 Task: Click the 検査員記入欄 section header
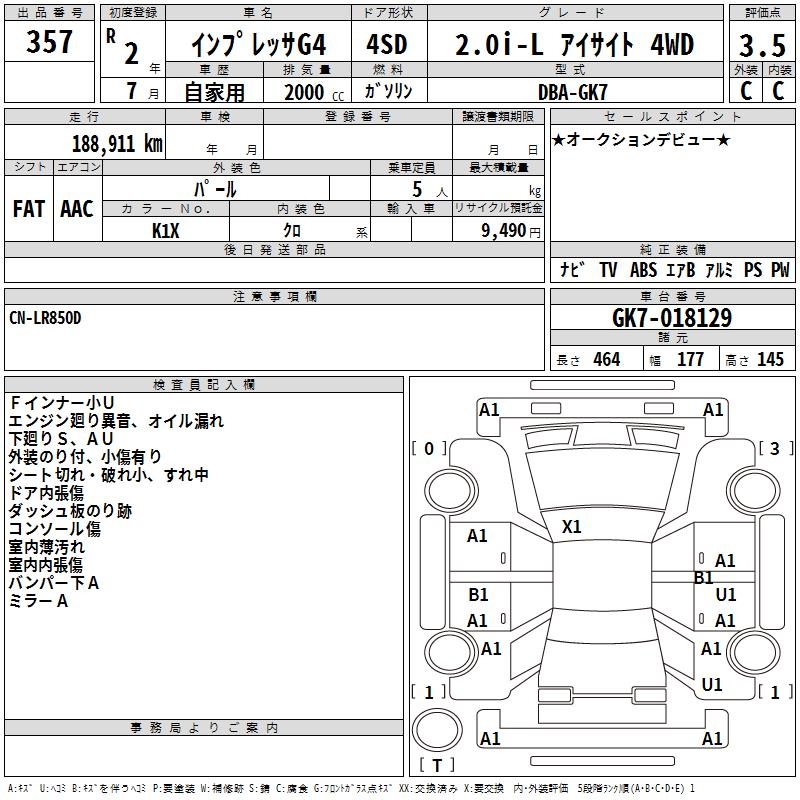(204, 385)
